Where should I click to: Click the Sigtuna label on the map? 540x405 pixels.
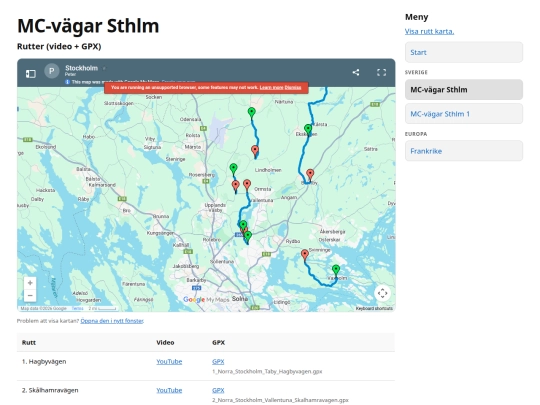(152, 147)
